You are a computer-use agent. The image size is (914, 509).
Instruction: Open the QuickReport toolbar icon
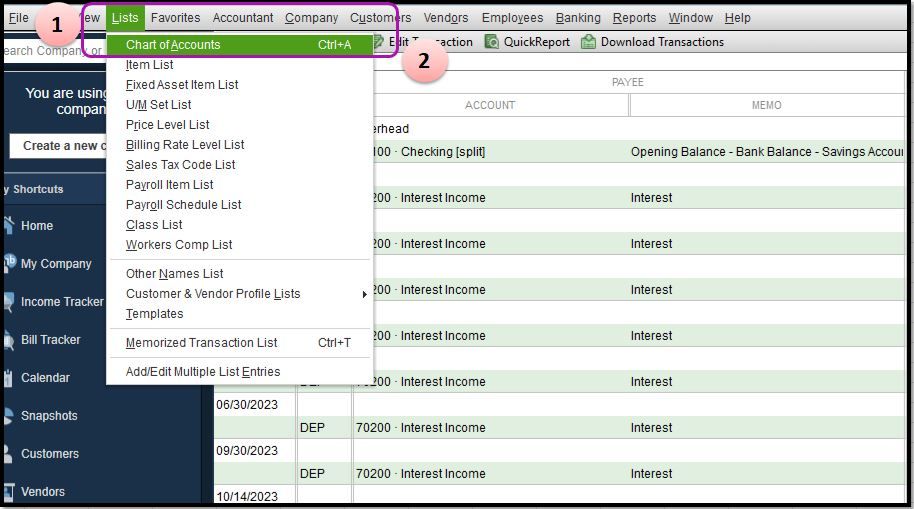pyautogui.click(x=492, y=41)
